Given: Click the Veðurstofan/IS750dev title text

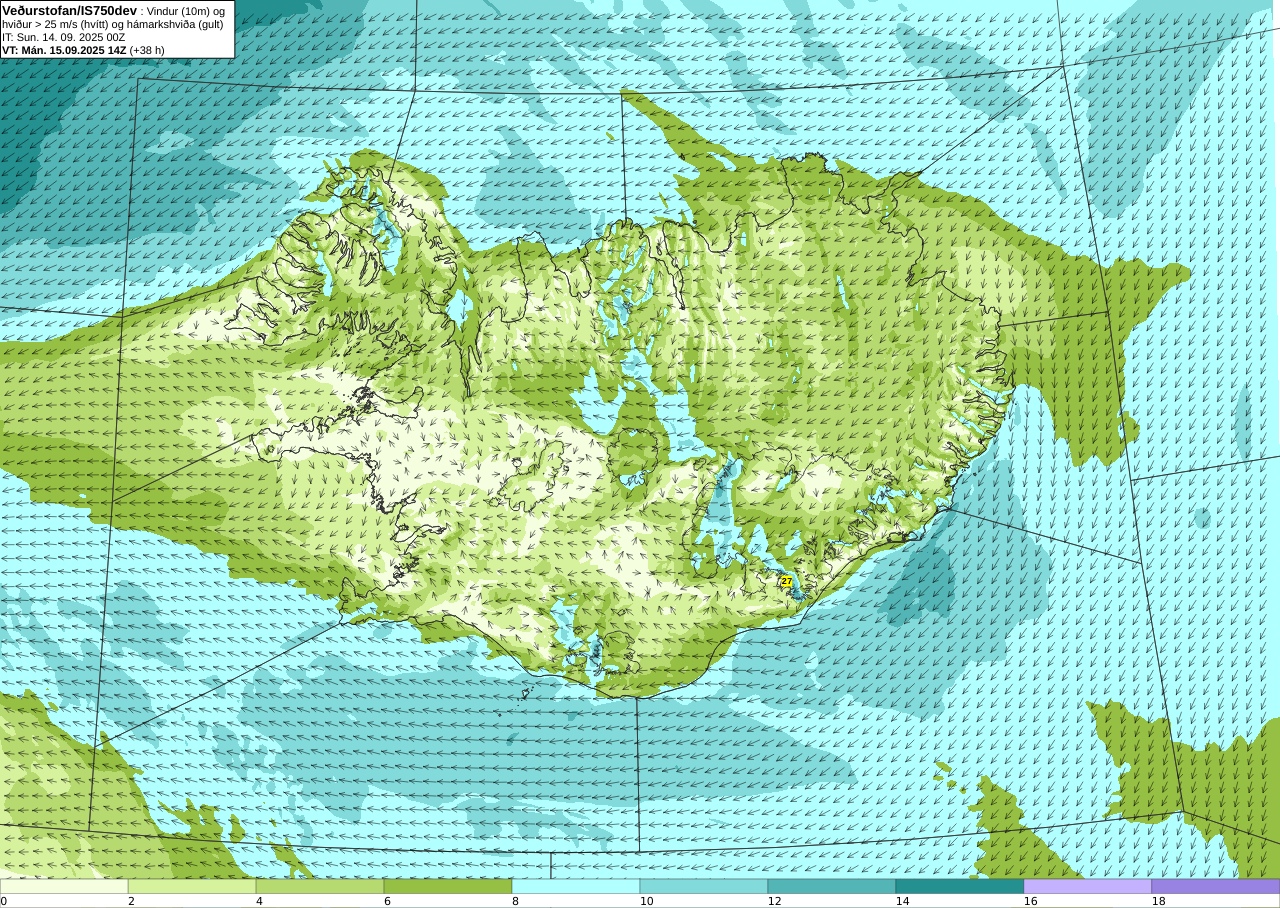Looking at the screenshot, I should tap(70, 10).
